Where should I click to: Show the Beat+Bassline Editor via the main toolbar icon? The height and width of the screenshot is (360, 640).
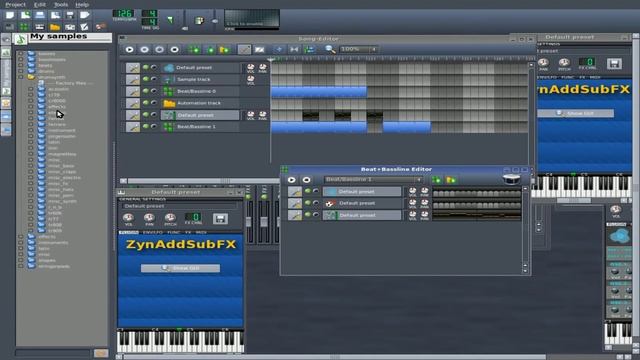point(24,27)
